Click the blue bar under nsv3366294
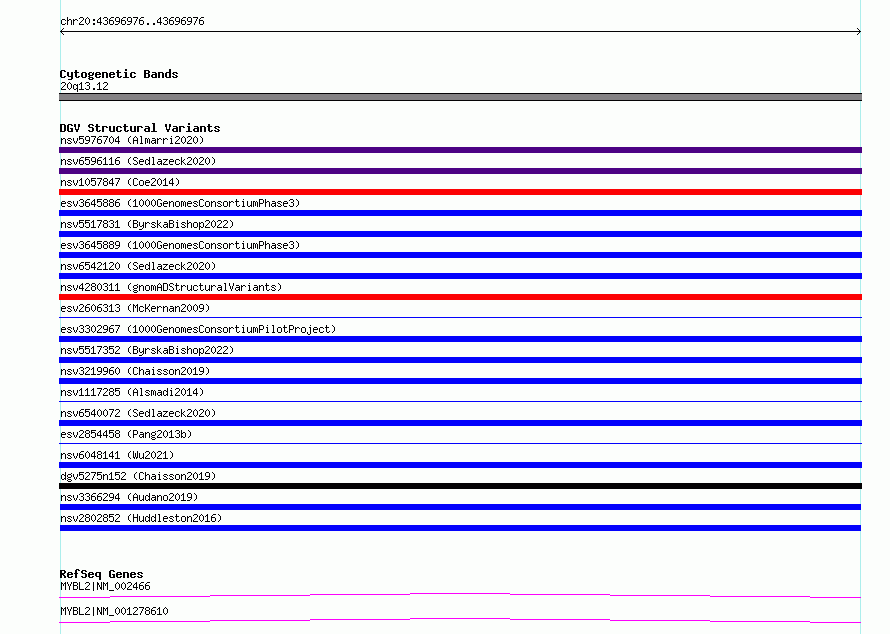Screen dimensions: 890x634 tap(460, 507)
